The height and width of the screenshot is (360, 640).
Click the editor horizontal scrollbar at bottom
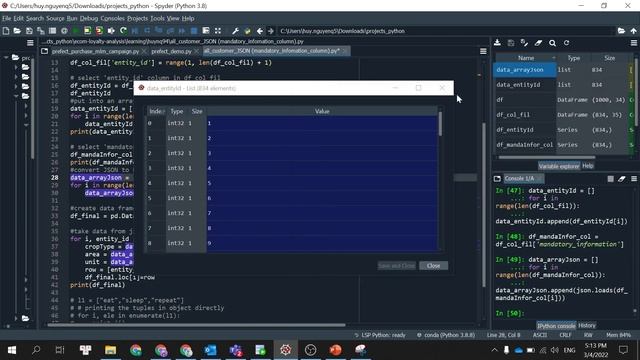(x=196, y=325)
